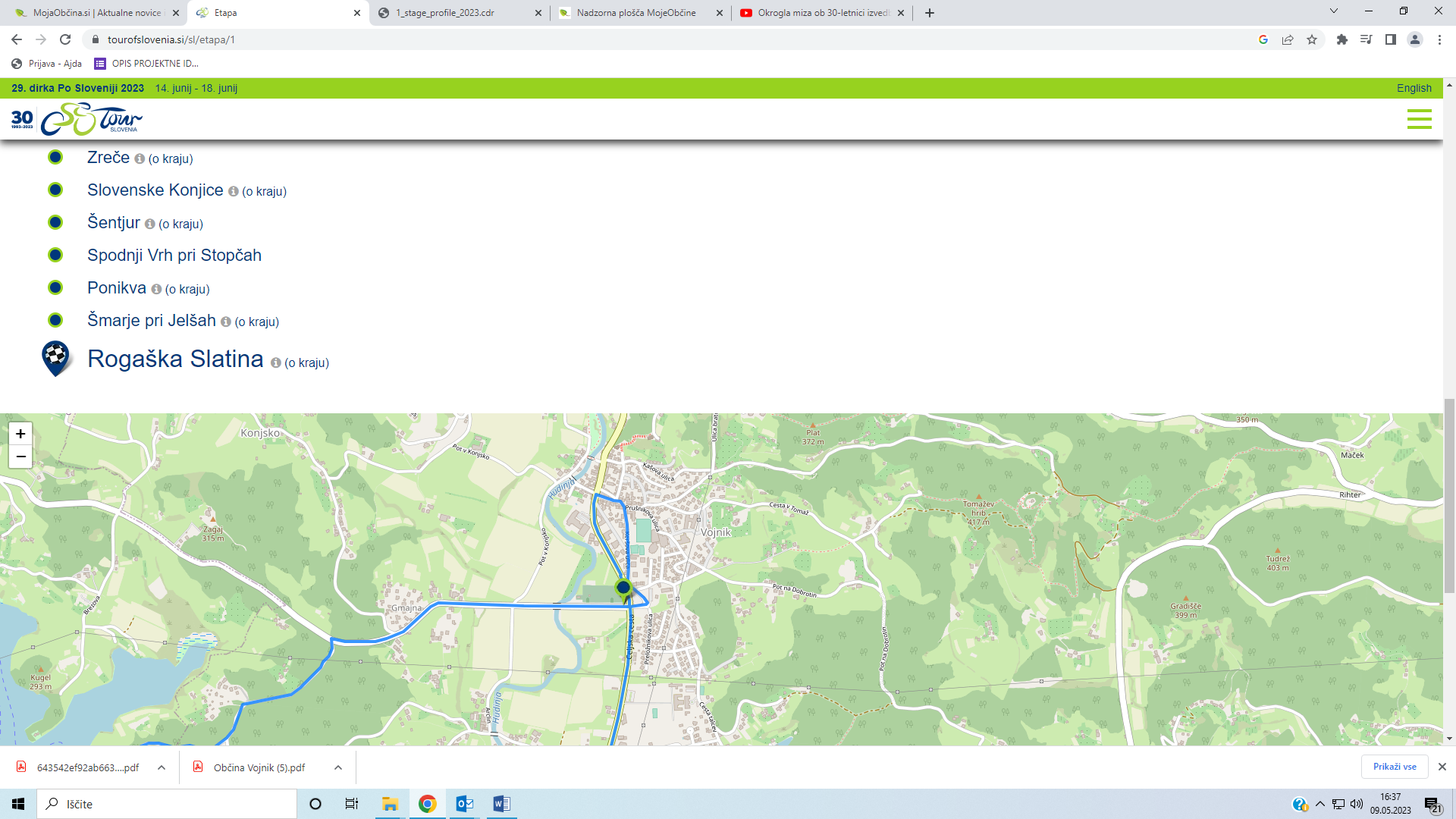Image resolution: width=1456 pixels, height=819 pixels.
Task: Open the tab search chevron
Action: pyautogui.click(x=1333, y=11)
